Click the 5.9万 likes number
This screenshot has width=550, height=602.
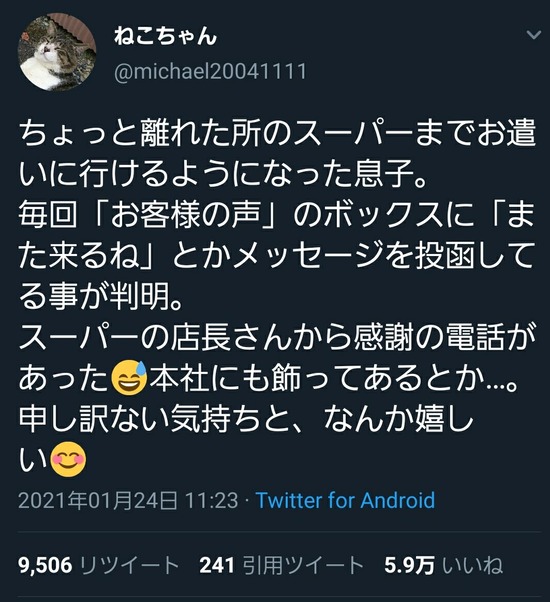click(410, 566)
